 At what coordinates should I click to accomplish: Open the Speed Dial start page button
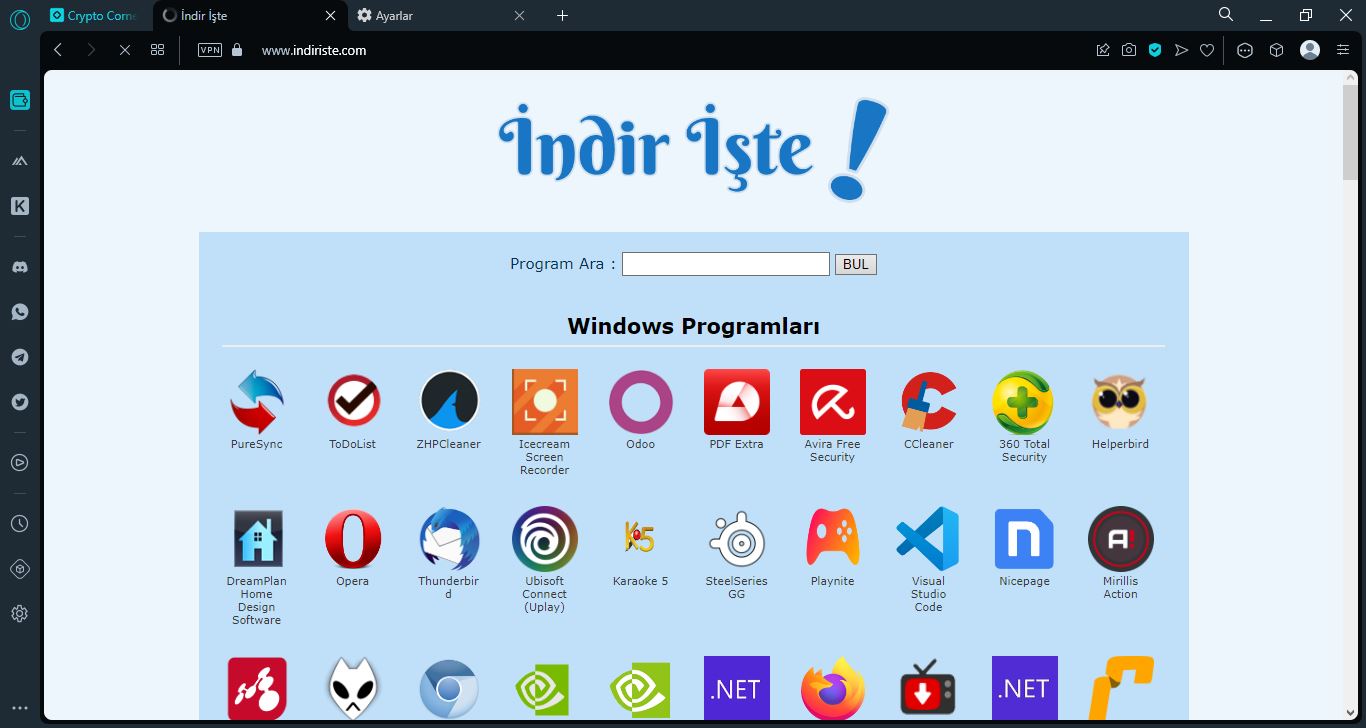pyautogui.click(x=157, y=50)
